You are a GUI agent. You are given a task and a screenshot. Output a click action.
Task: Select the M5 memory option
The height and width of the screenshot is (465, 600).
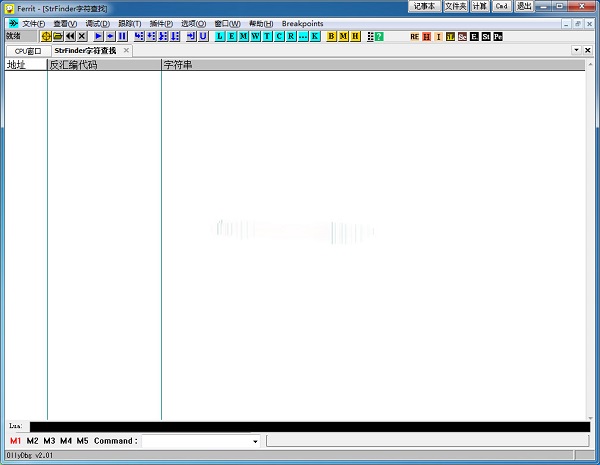pyautogui.click(x=82, y=441)
